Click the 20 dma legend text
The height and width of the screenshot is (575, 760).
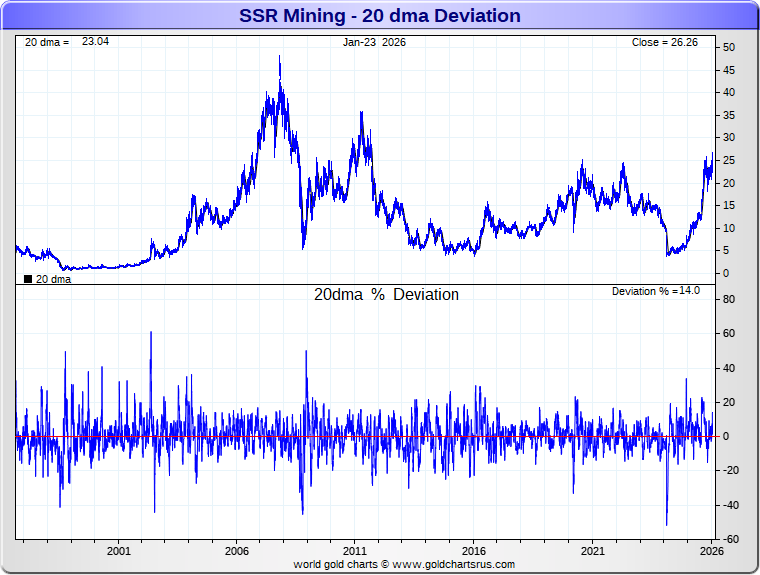click(53, 280)
